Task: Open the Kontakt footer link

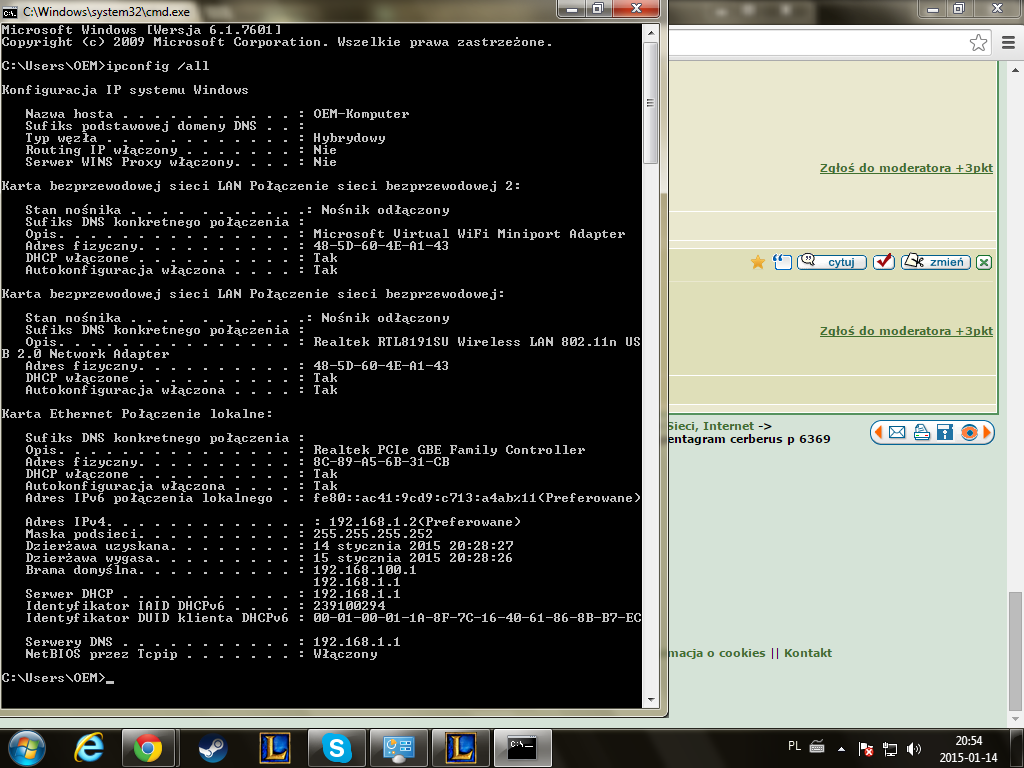Action: coord(808,653)
